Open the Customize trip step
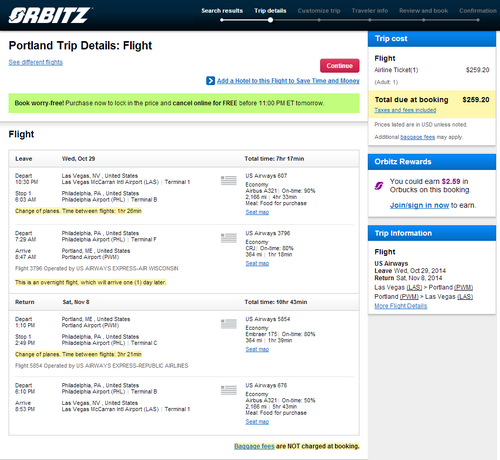This screenshot has height=460, width=500. pyautogui.click(x=319, y=11)
